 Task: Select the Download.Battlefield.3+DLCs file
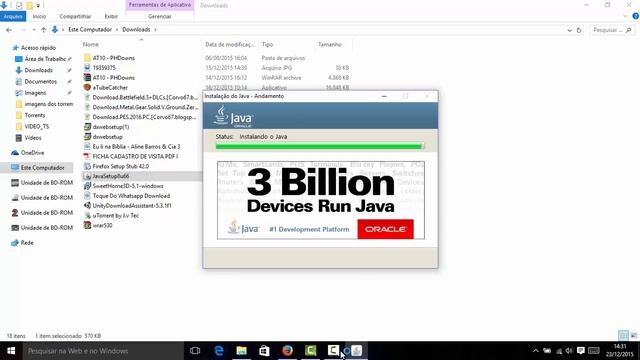(144, 98)
